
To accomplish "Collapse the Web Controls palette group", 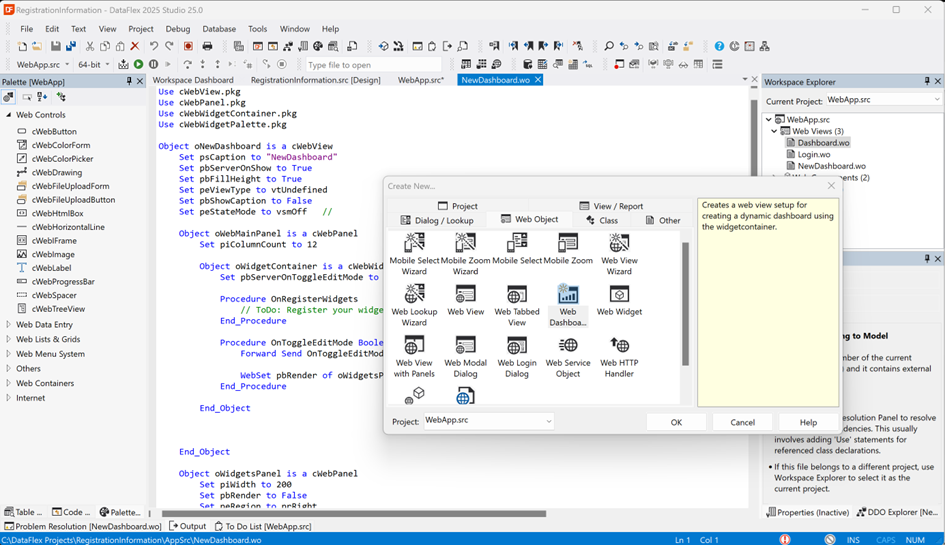I will coord(8,115).
